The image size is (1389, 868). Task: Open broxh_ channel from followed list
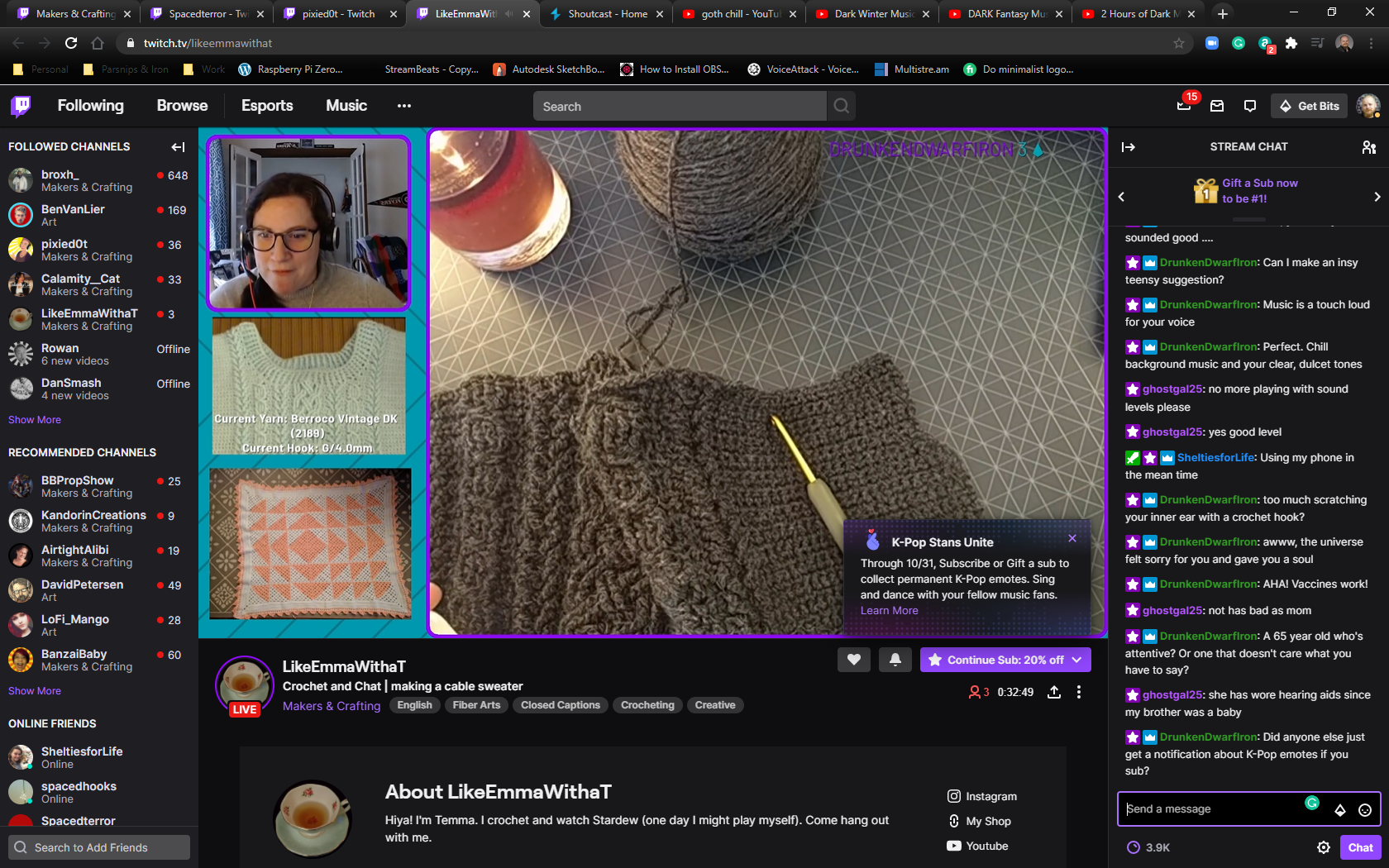[99, 180]
